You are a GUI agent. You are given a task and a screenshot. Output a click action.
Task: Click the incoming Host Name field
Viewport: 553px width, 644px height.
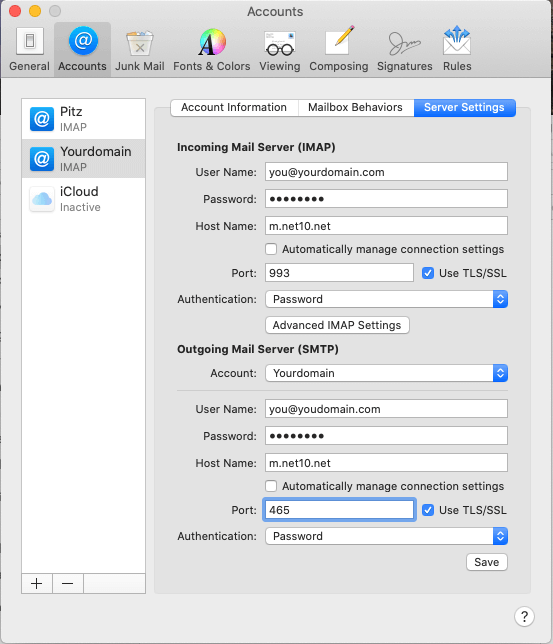386,226
